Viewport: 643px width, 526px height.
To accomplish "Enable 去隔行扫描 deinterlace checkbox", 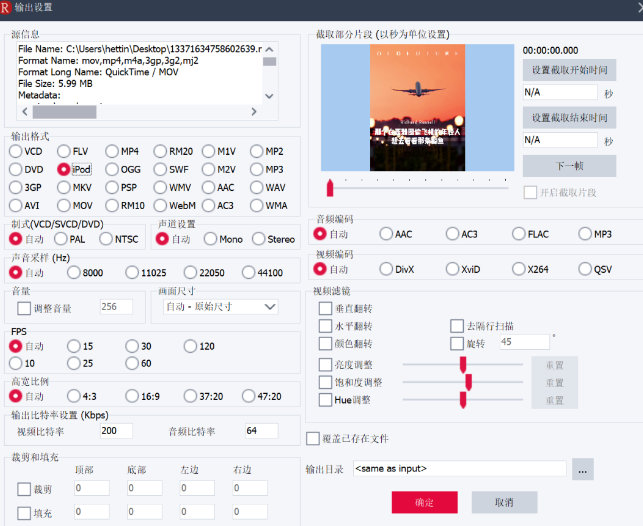I will [x=457, y=326].
